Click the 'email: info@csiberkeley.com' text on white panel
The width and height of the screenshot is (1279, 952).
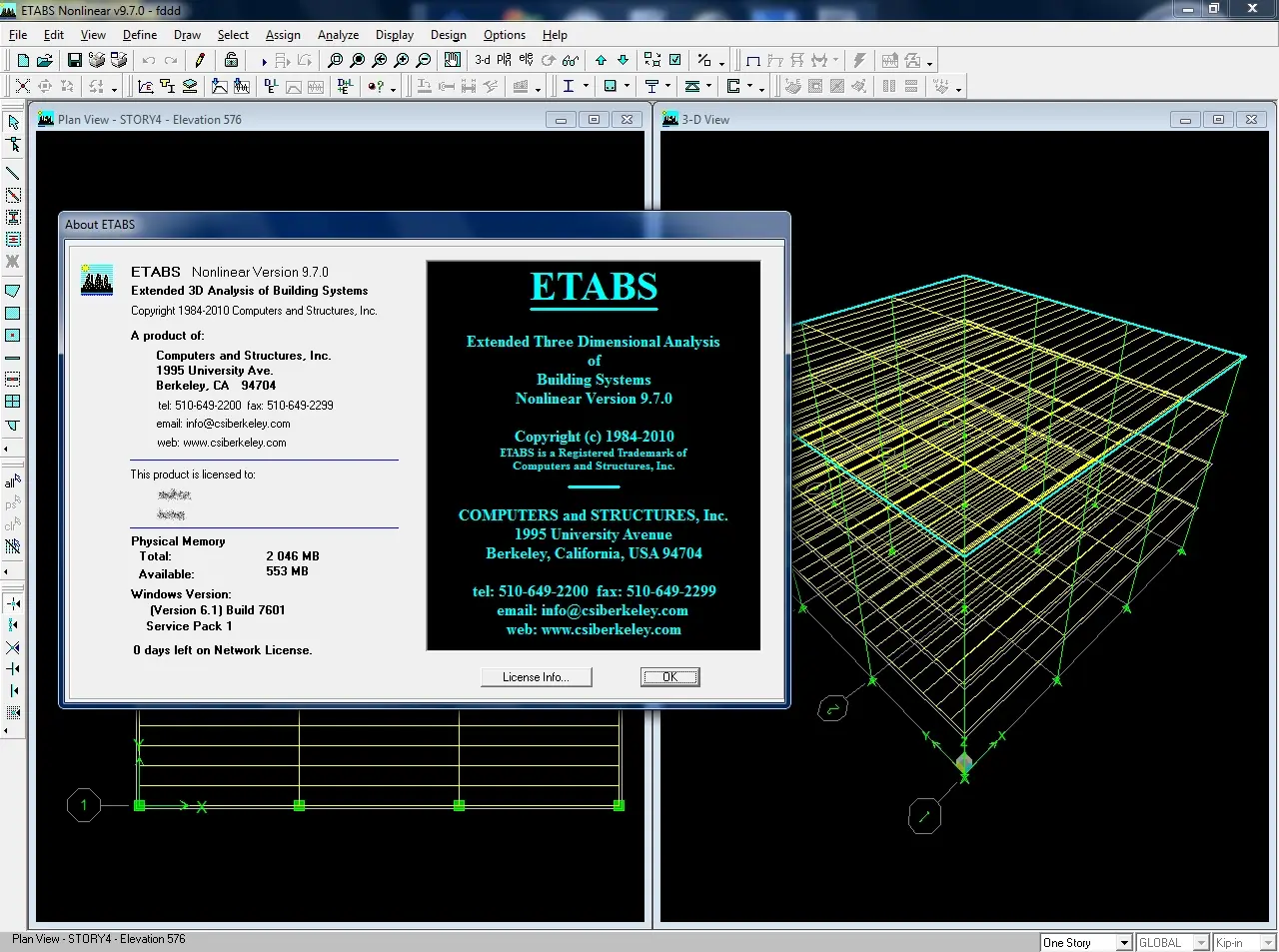223,424
